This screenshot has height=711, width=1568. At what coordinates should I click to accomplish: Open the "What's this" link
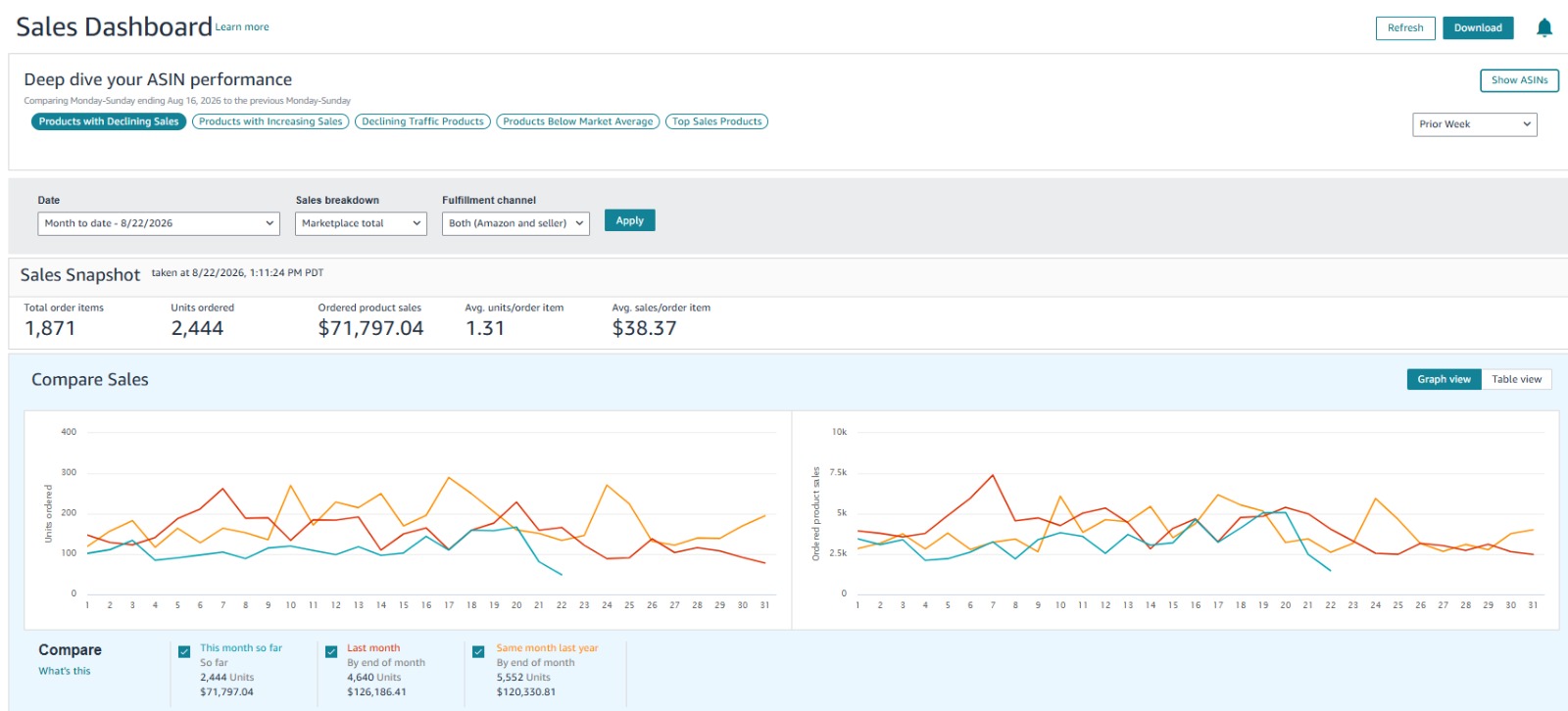65,671
